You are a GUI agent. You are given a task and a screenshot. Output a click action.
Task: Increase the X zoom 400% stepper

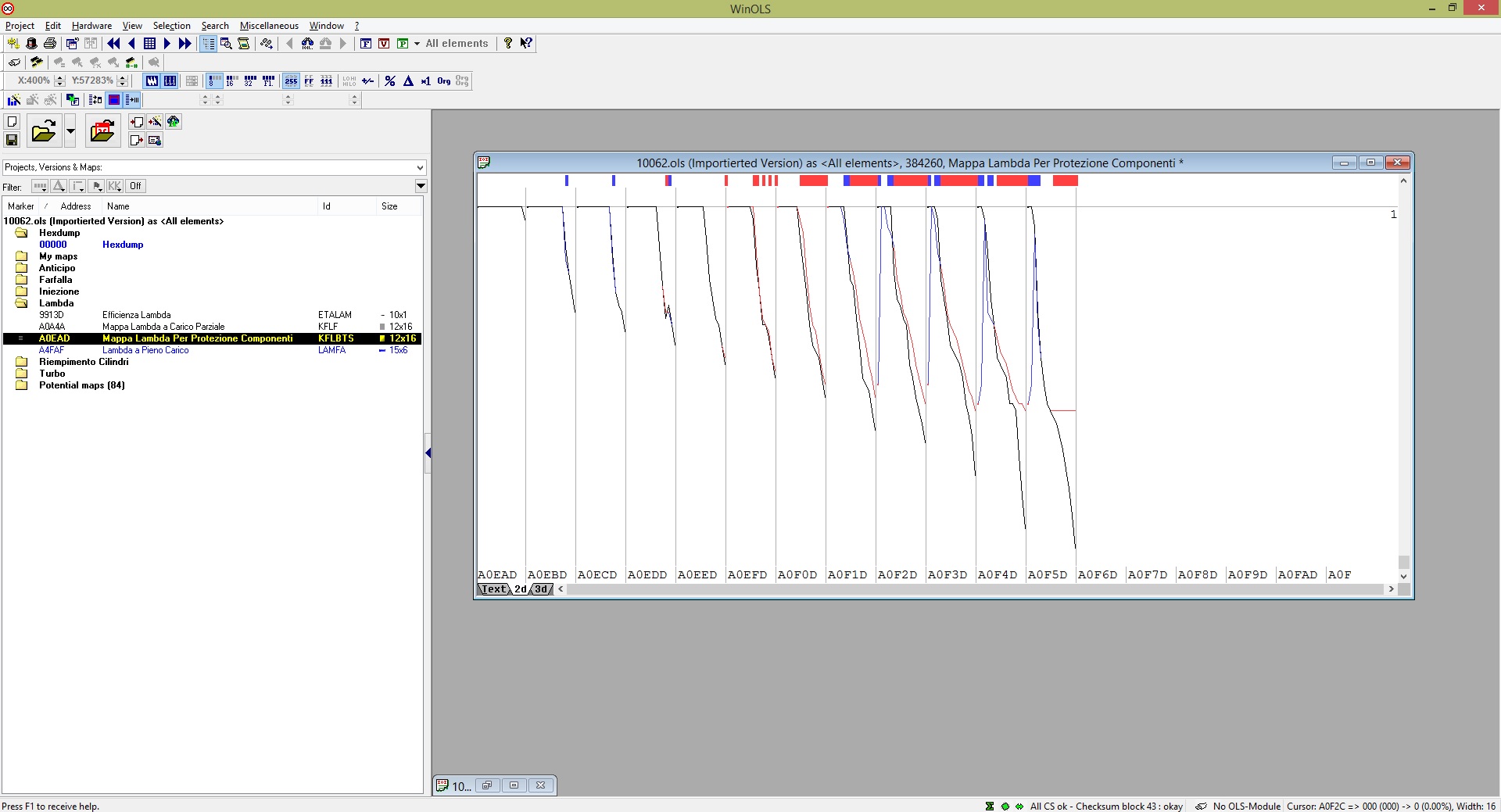60,77
